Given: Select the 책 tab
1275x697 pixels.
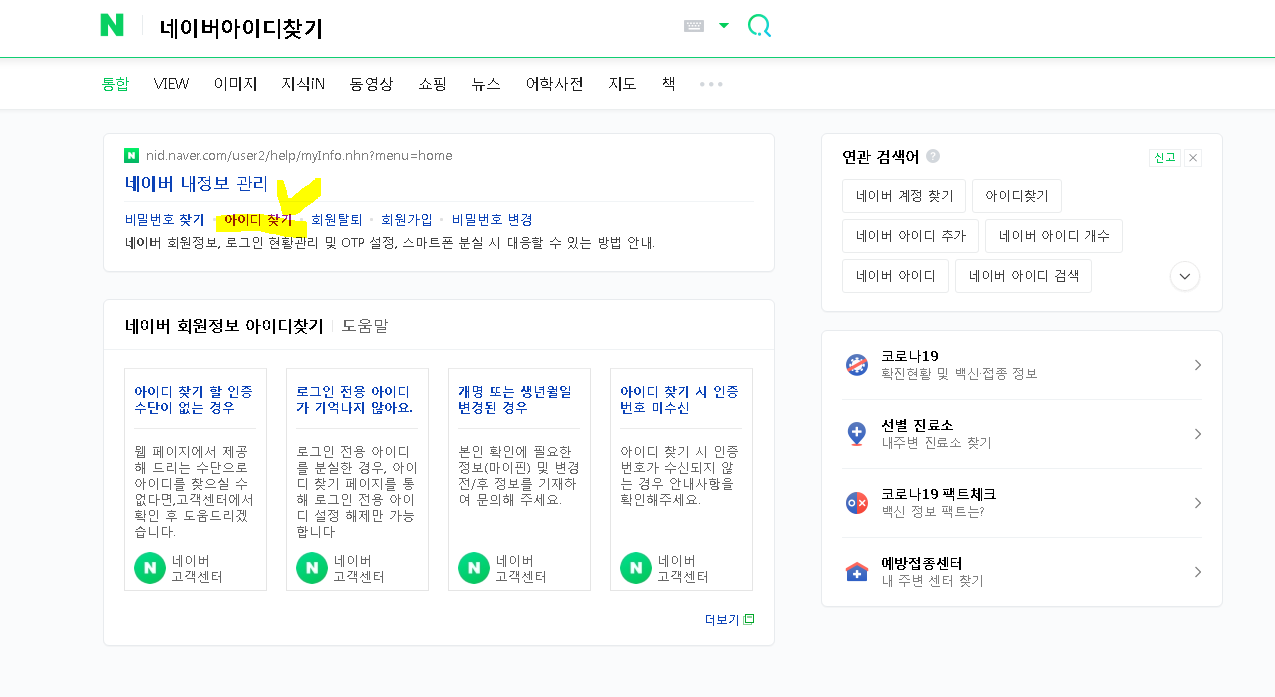Looking at the screenshot, I should 668,84.
